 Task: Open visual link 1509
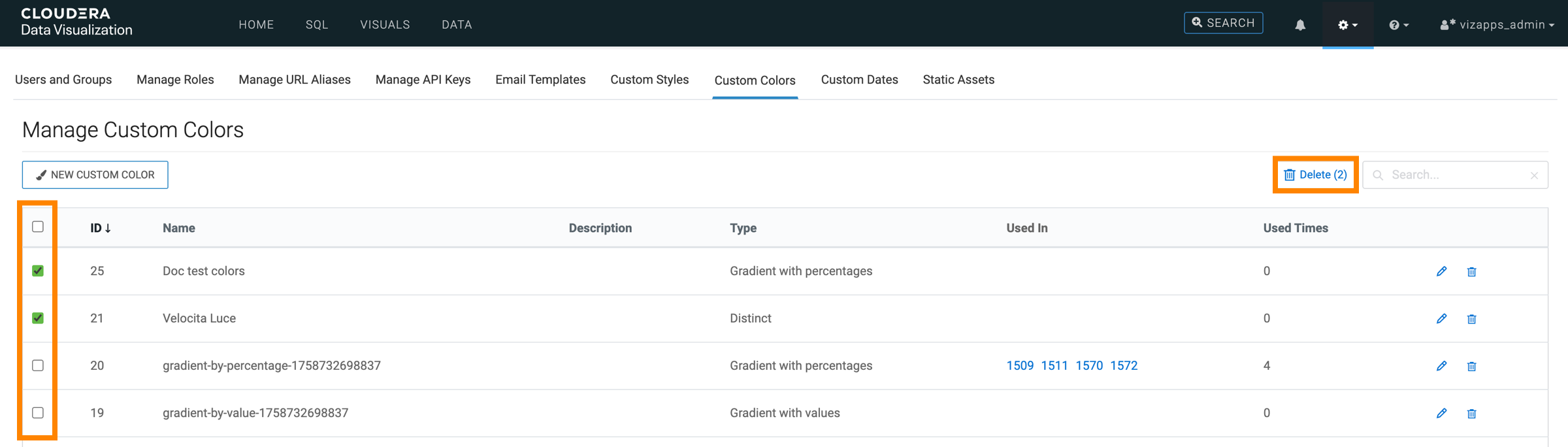[x=1020, y=366]
